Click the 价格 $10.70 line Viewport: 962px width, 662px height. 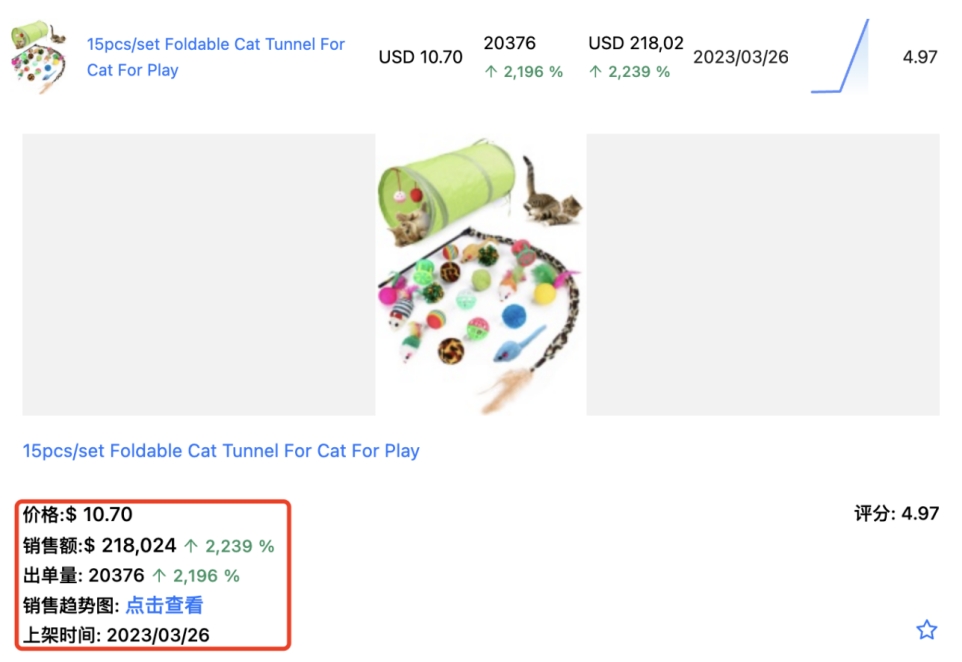[x=78, y=515]
